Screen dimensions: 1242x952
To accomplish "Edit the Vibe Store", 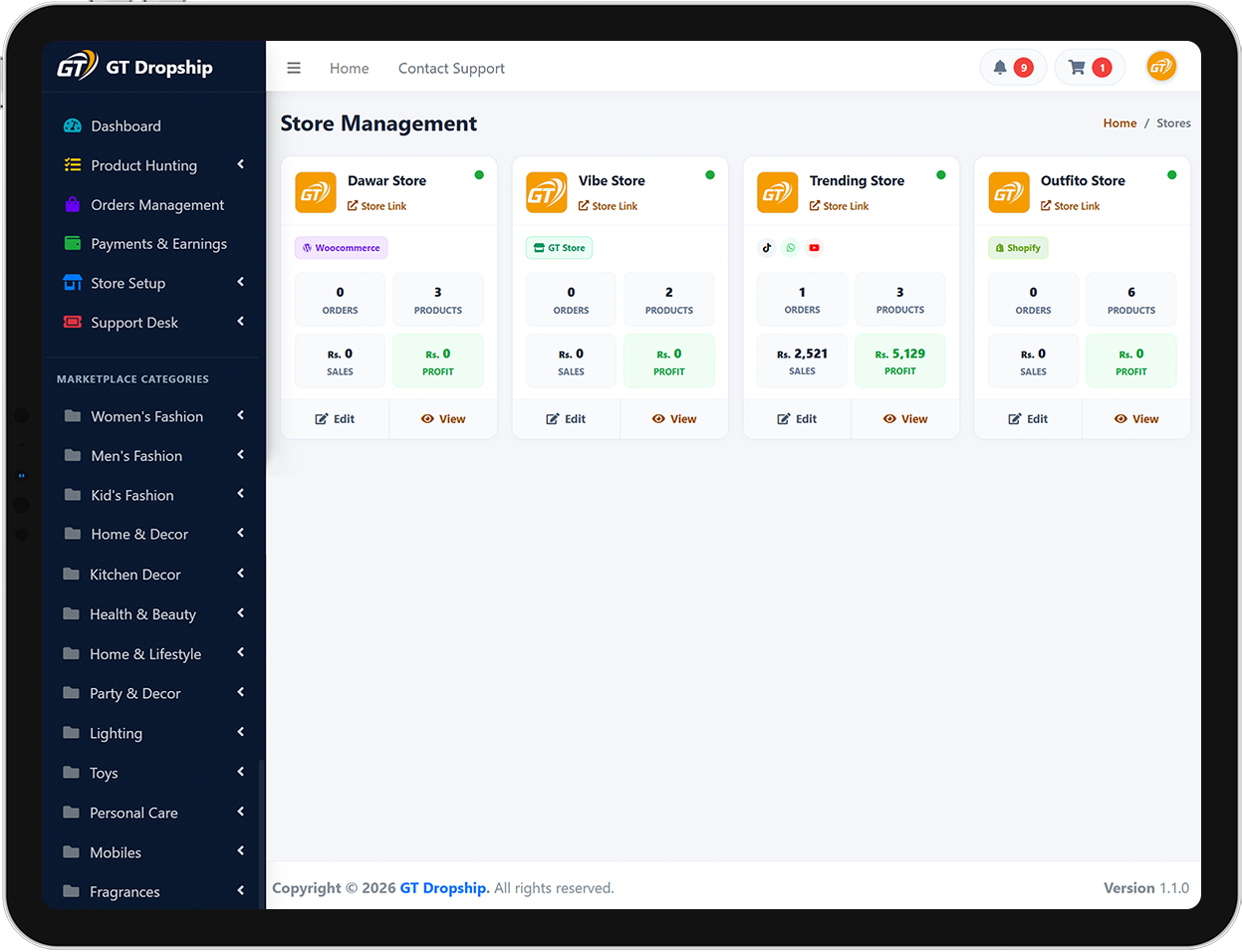I will 567,419.
